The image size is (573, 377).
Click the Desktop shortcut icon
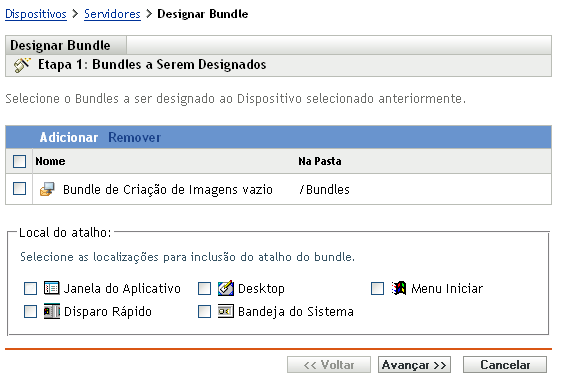point(225,288)
